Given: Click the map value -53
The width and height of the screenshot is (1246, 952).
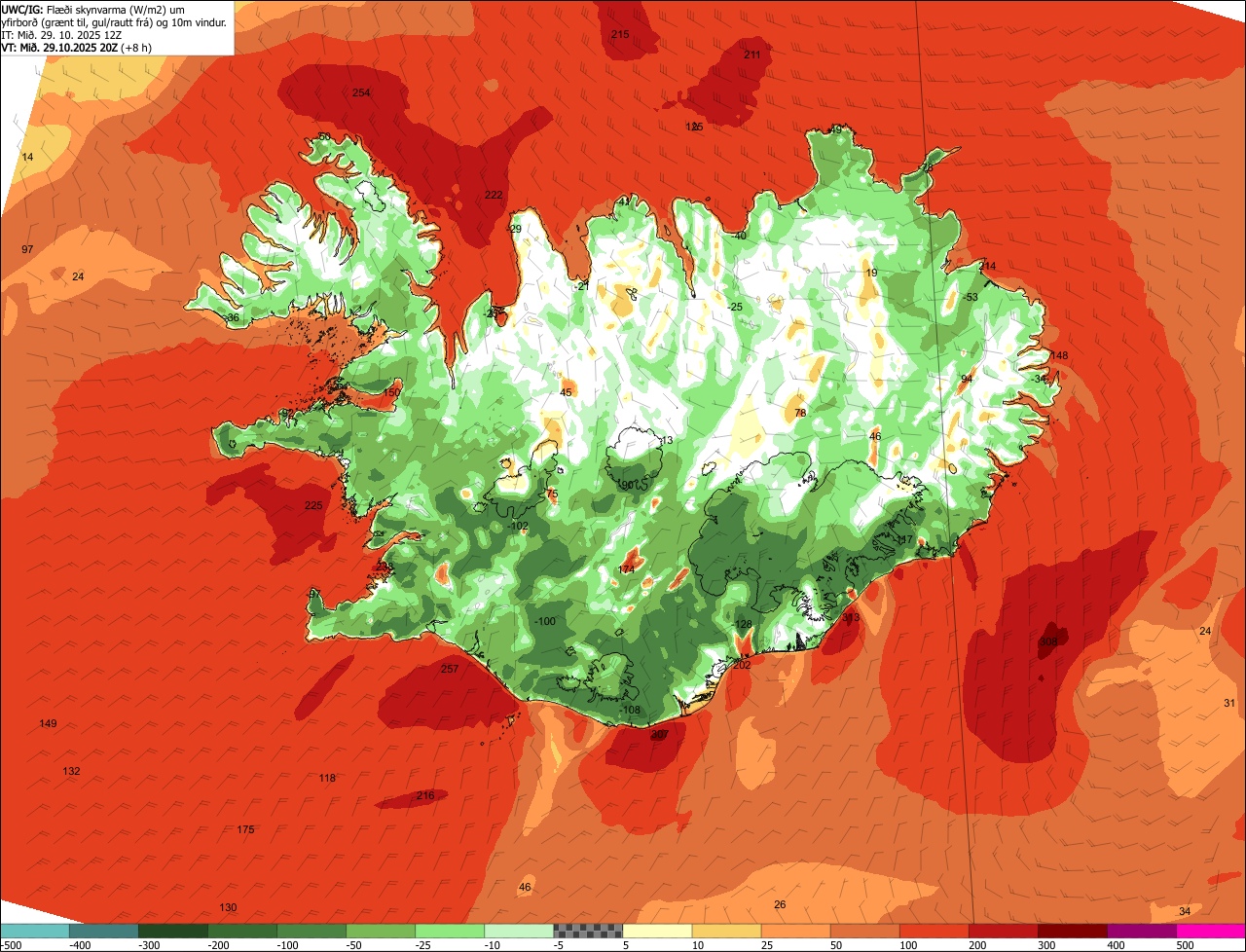Looking at the screenshot, I should point(970,298).
